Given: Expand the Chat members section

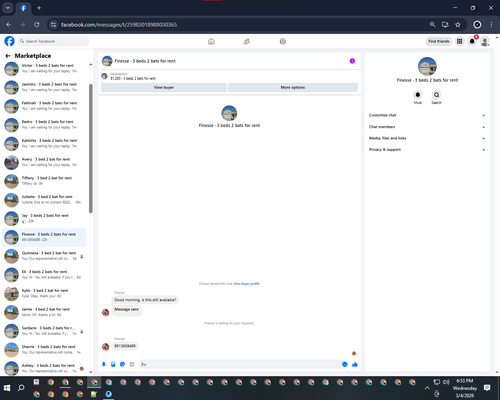Looking at the screenshot, I should [427, 127].
